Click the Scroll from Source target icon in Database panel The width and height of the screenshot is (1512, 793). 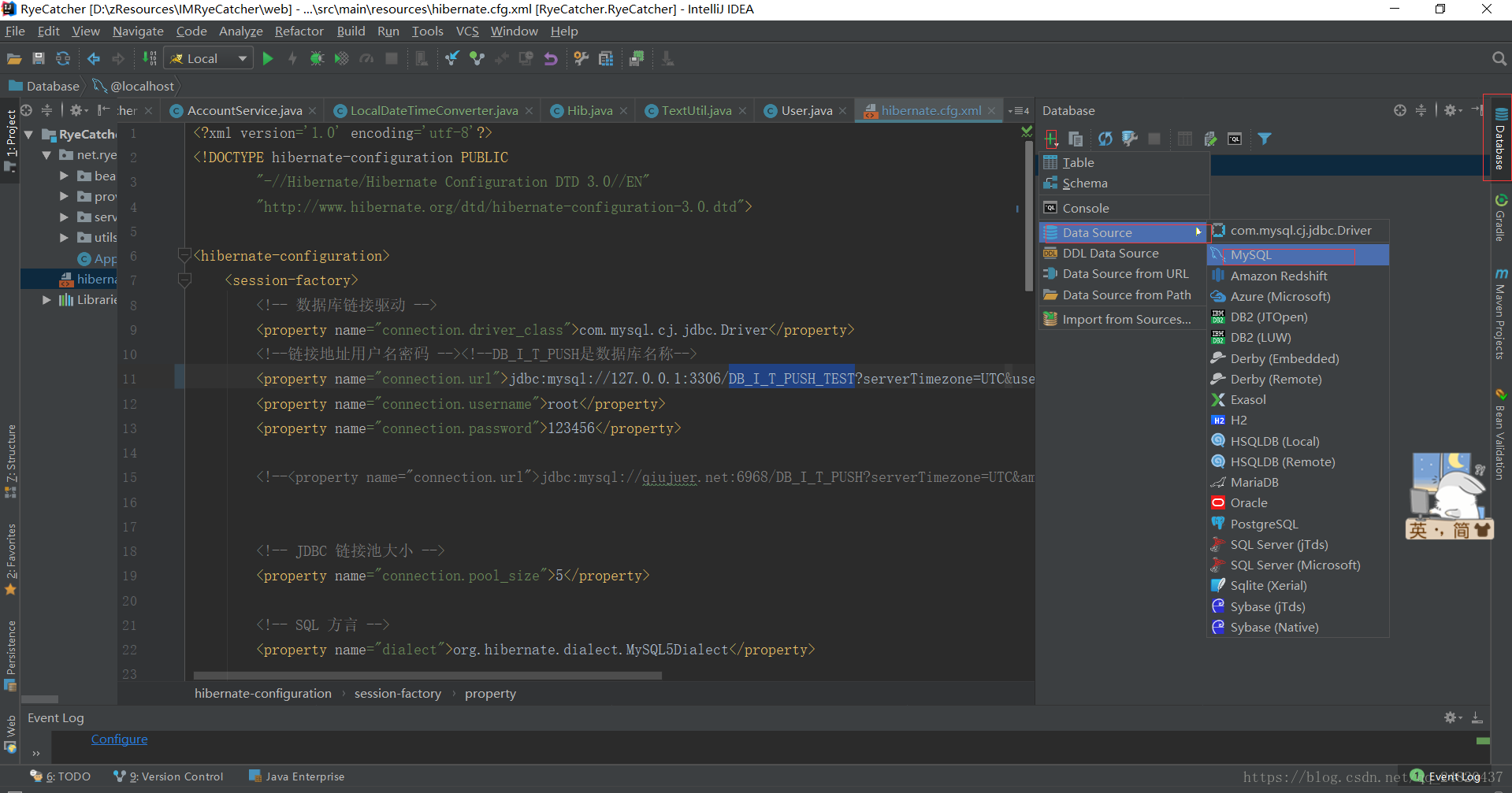1399,110
